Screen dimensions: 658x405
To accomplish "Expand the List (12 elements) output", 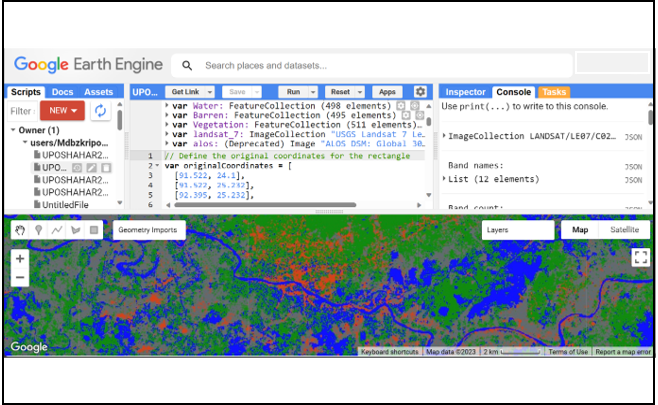I will (444, 179).
